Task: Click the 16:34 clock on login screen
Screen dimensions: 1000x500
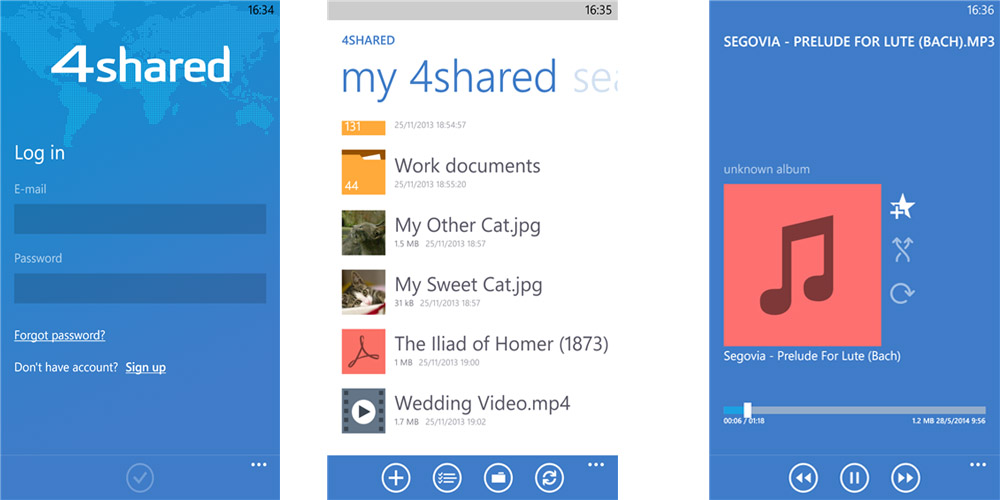Action: (x=261, y=10)
